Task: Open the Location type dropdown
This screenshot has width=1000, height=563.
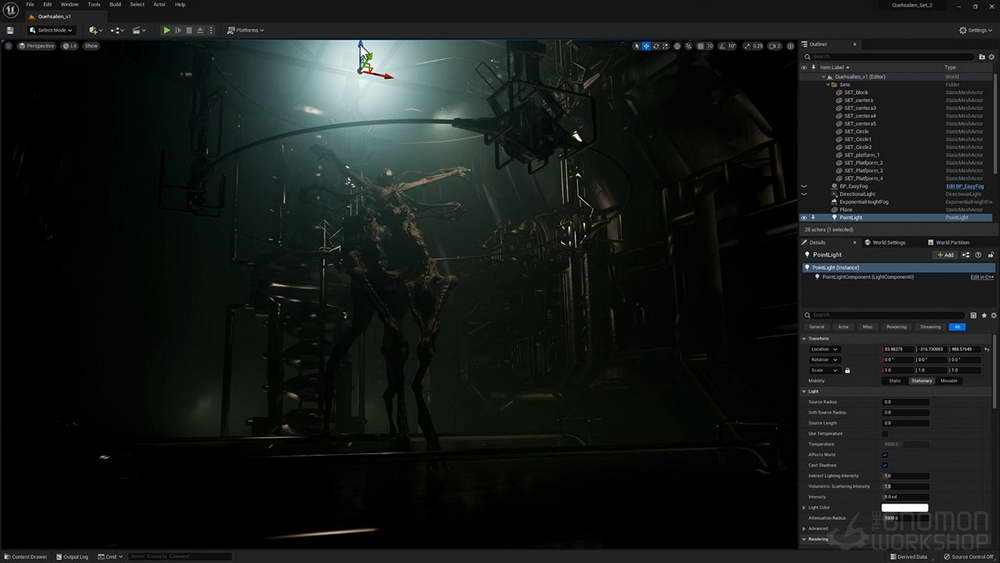Action: click(x=825, y=349)
